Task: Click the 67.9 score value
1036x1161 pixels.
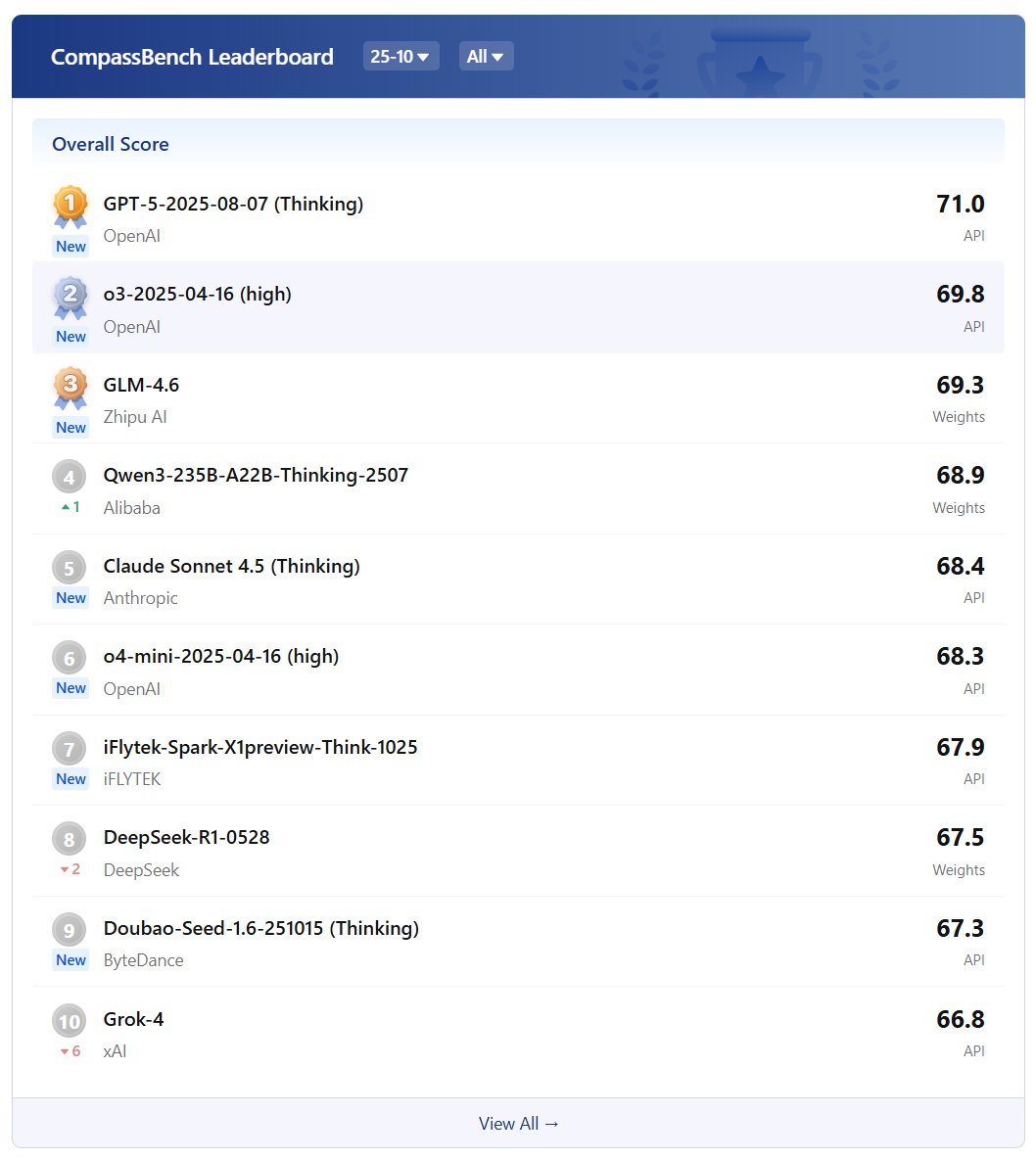Action: pyautogui.click(x=961, y=747)
